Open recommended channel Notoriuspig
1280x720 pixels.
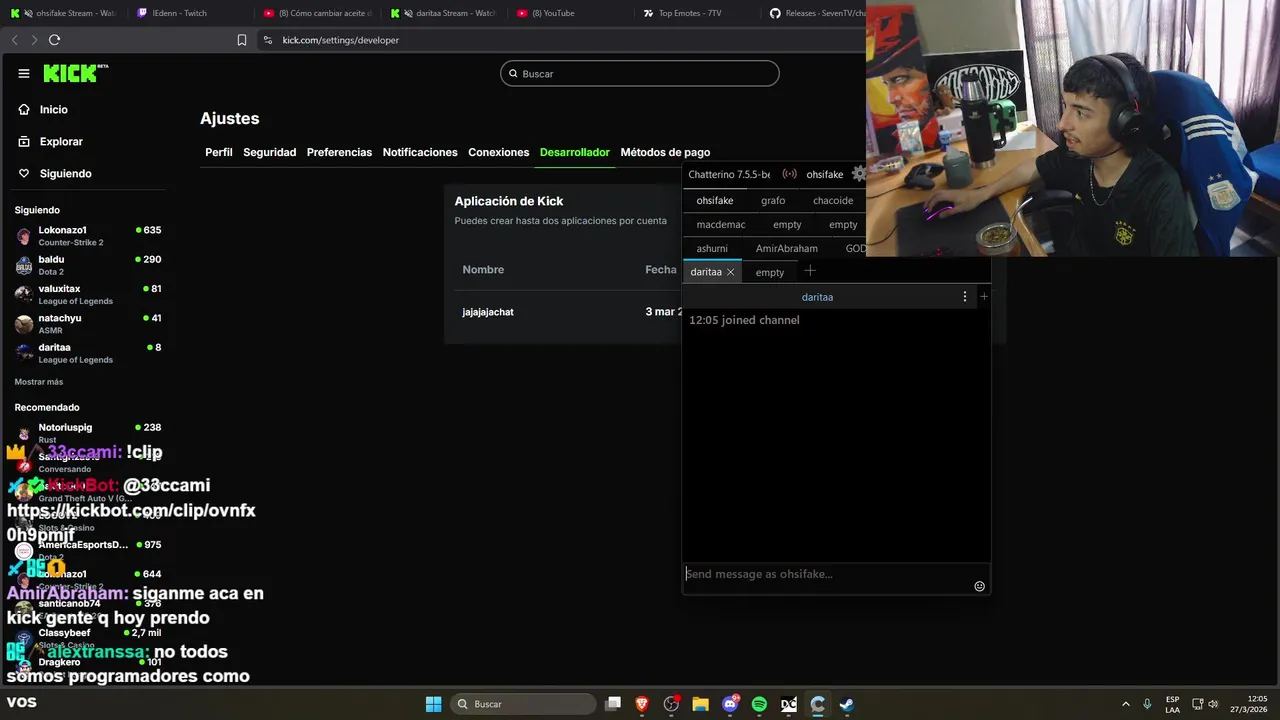coord(88,432)
